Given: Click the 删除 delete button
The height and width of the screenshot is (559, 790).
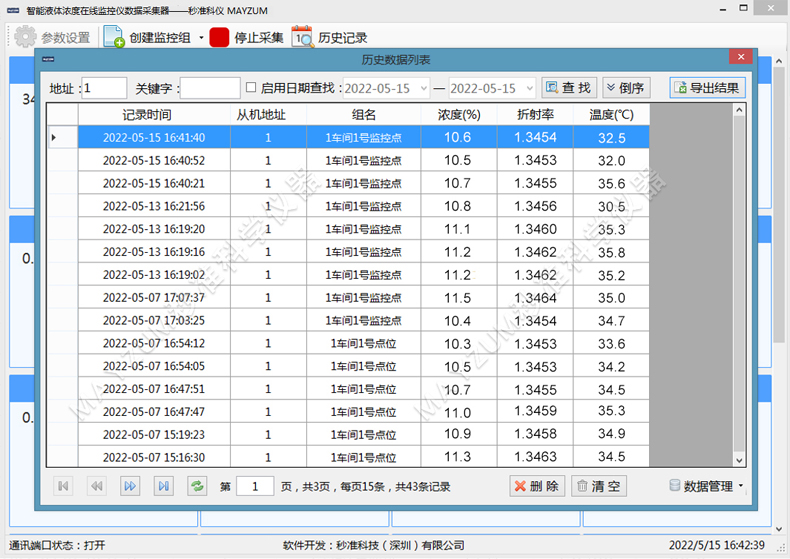Looking at the screenshot, I should coord(537,486).
